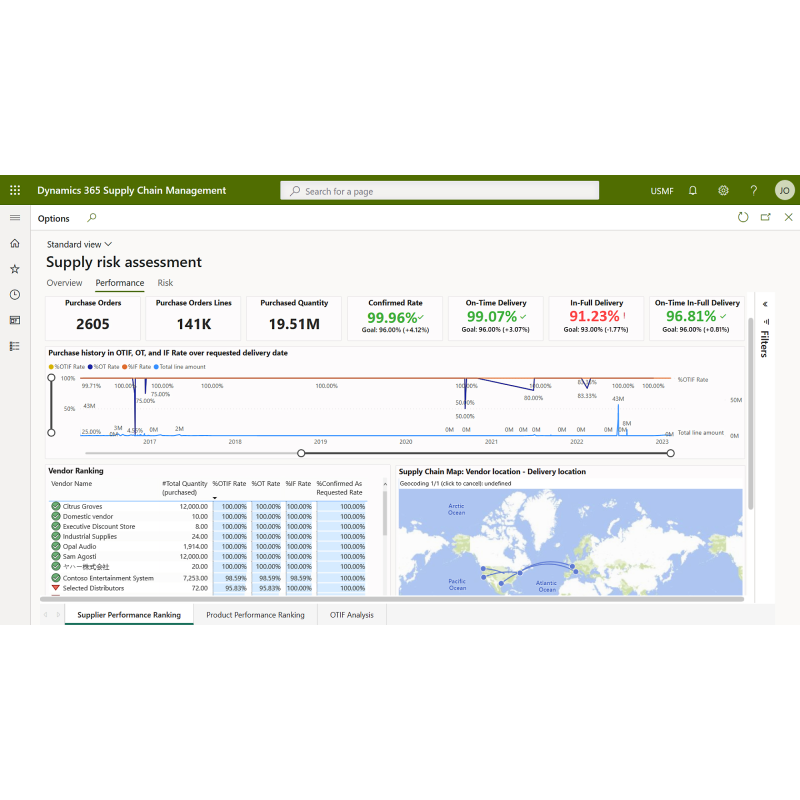
Task: Click the Industrial Supplies green check icon
Action: pos(56,536)
